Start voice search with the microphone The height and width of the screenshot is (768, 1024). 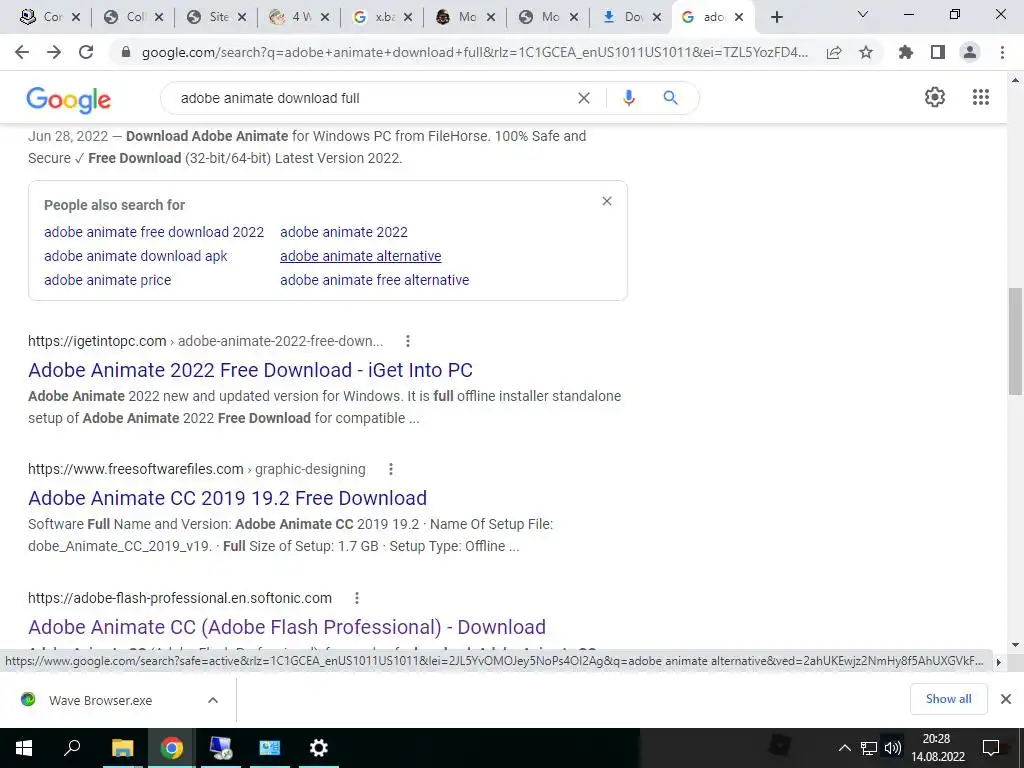coord(629,98)
